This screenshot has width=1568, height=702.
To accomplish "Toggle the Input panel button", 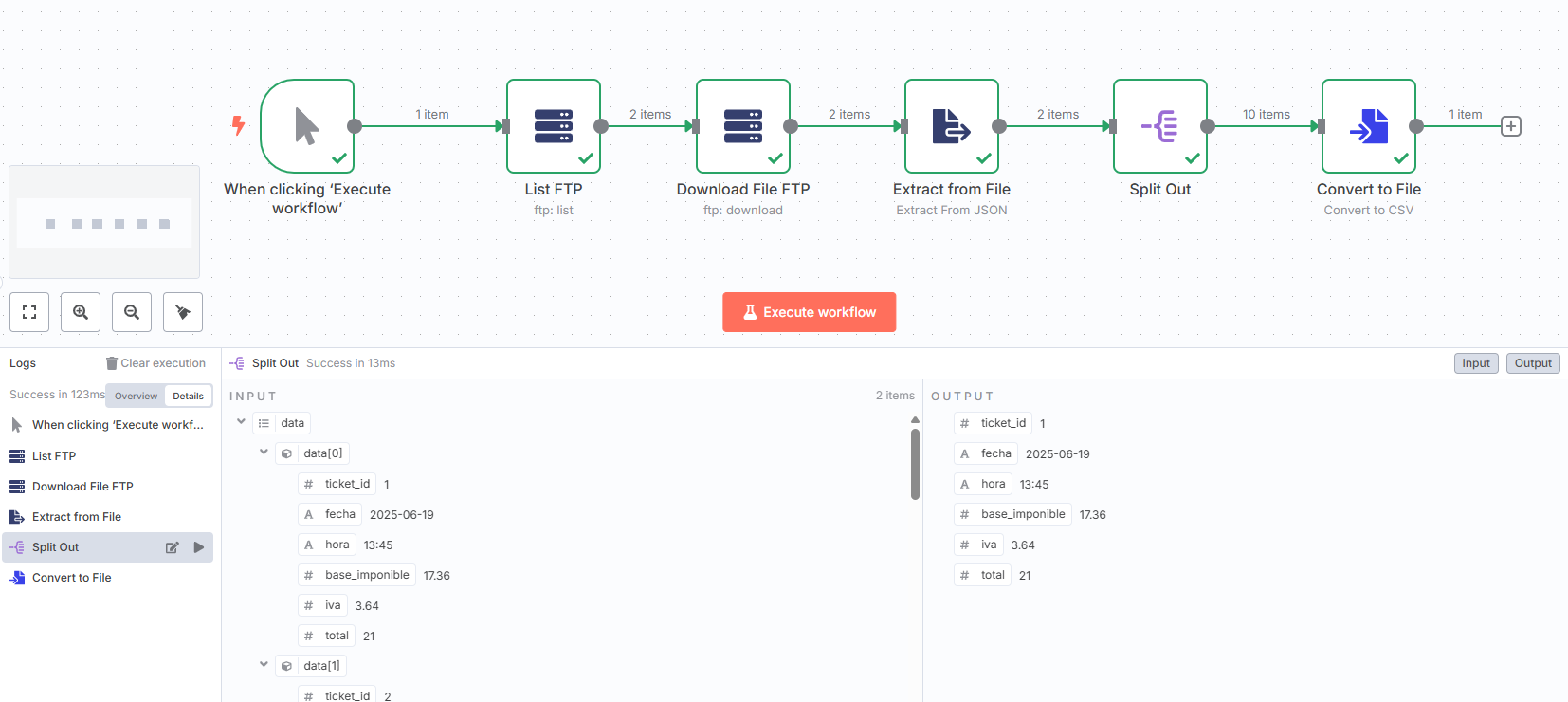I will click(1476, 363).
